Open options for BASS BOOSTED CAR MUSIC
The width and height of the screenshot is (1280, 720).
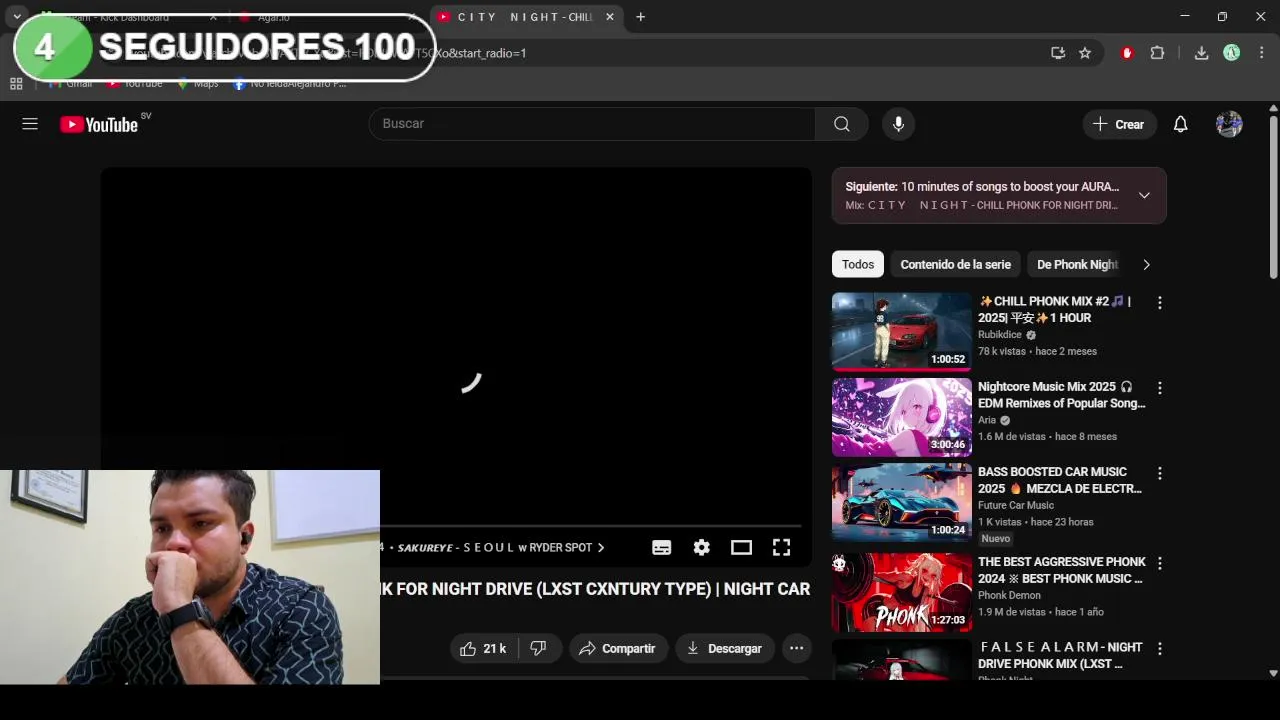(1159, 473)
